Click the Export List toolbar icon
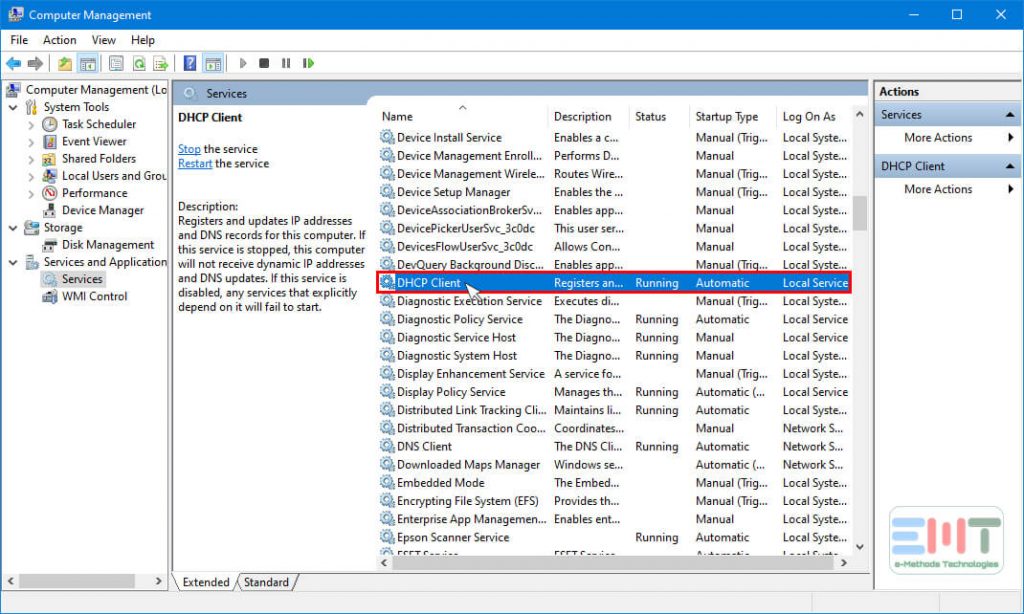The width and height of the screenshot is (1024, 614). [x=161, y=63]
